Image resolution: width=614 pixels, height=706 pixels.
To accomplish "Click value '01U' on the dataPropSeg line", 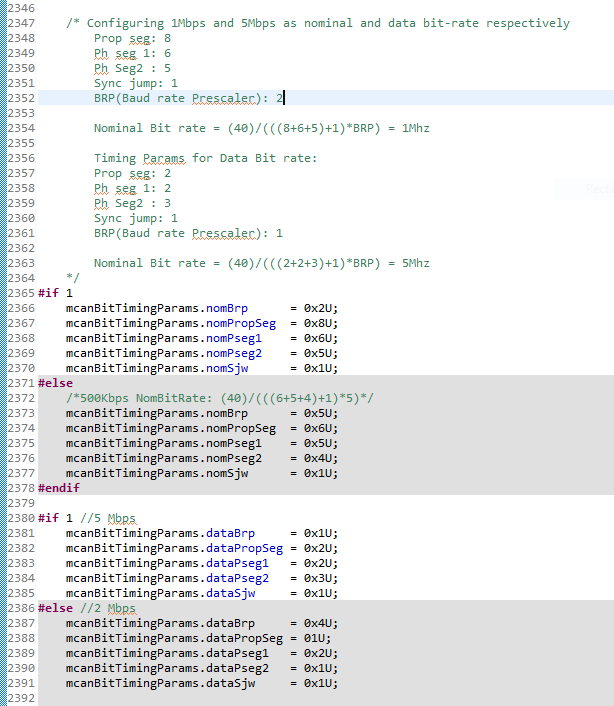I will pos(314,638).
